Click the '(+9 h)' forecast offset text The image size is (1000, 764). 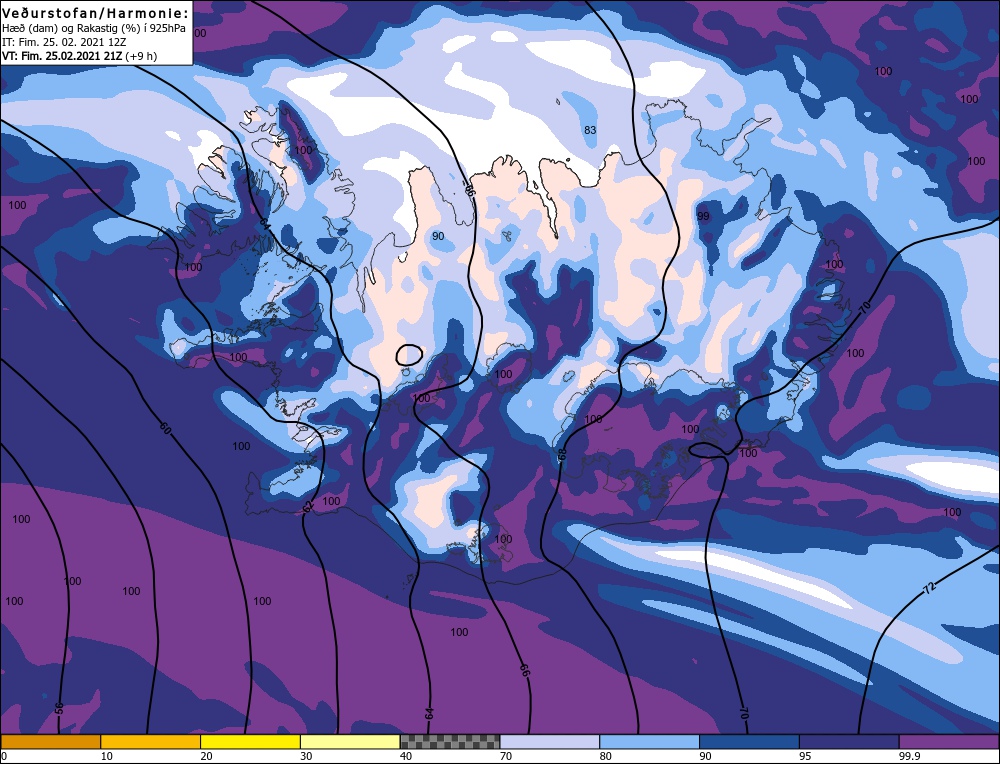point(141,56)
